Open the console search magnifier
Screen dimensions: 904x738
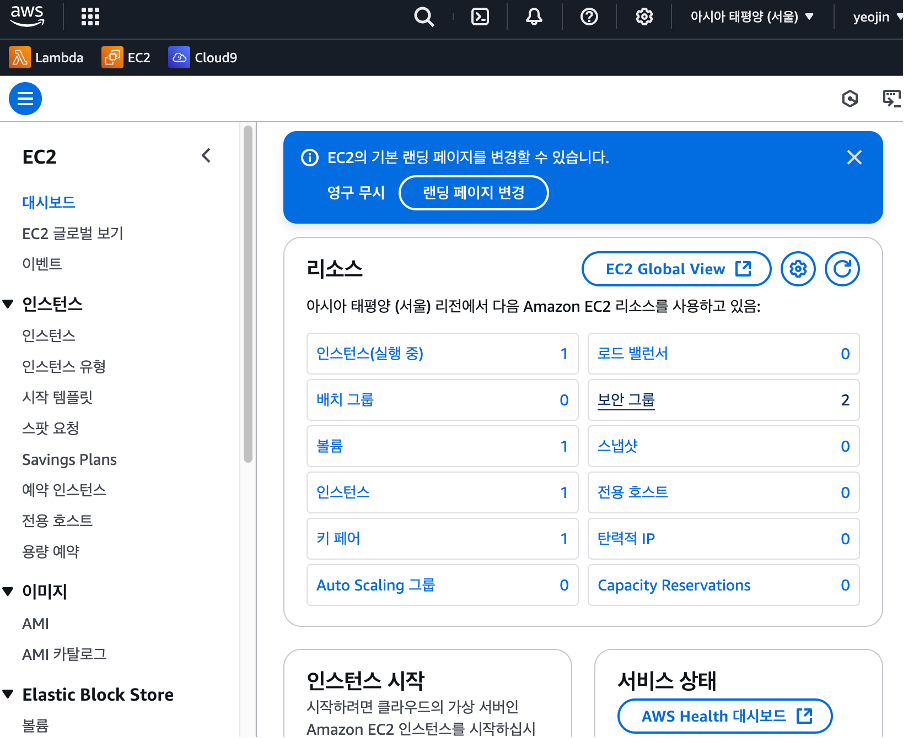coord(424,17)
